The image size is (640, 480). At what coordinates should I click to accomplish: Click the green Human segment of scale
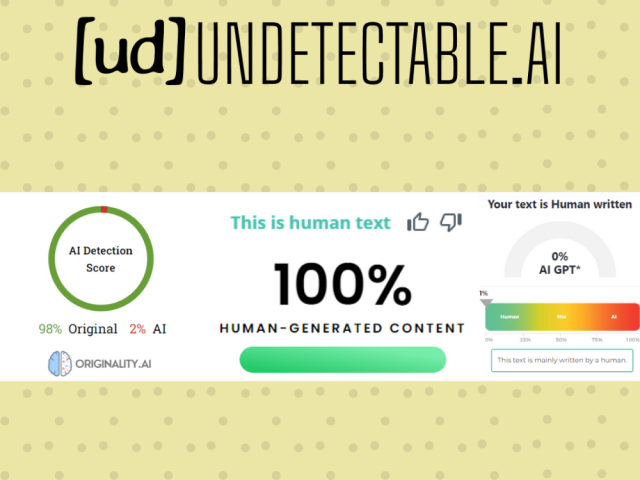(x=509, y=317)
